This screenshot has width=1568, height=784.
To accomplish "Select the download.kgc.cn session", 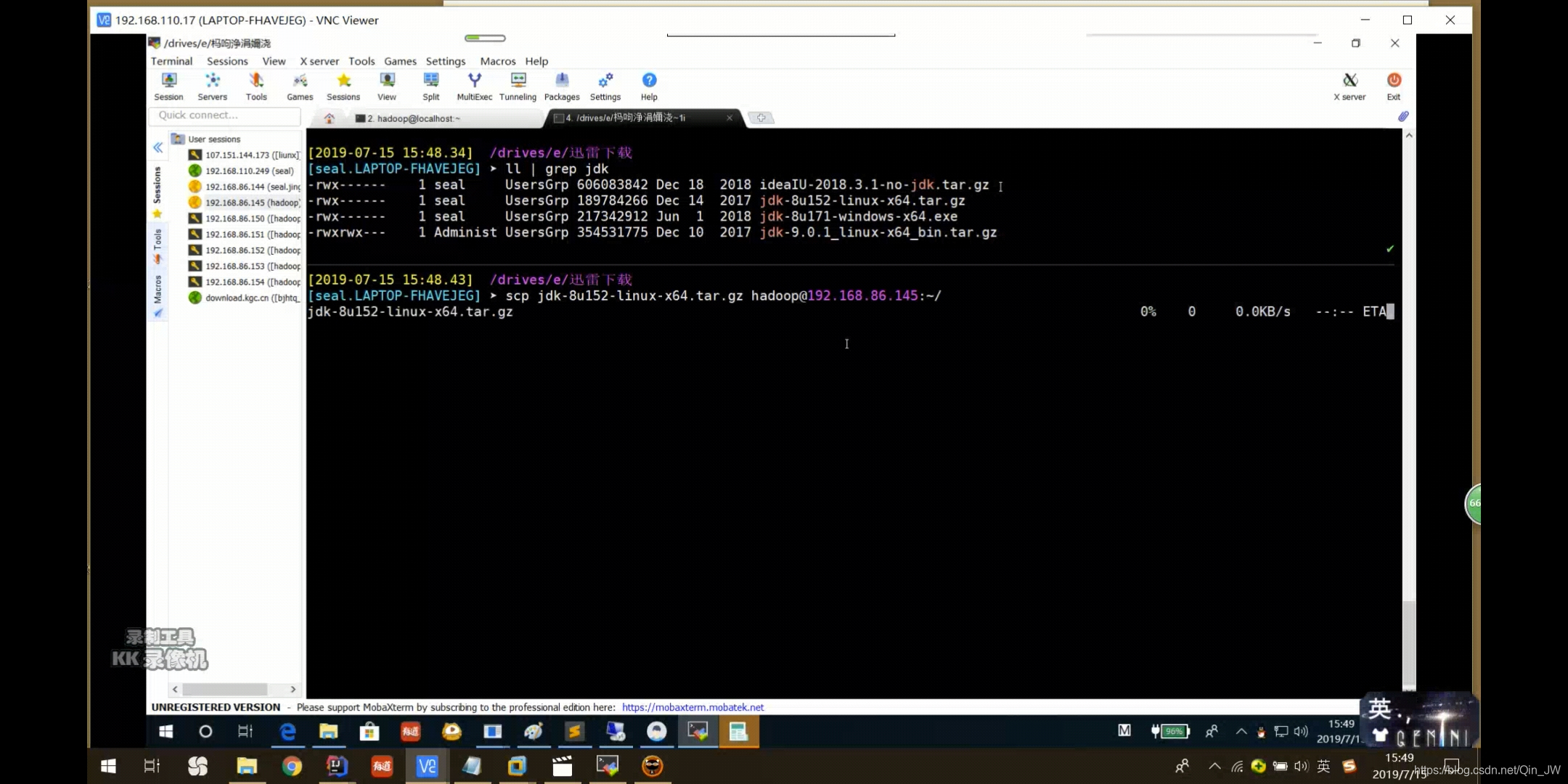I will [x=245, y=298].
